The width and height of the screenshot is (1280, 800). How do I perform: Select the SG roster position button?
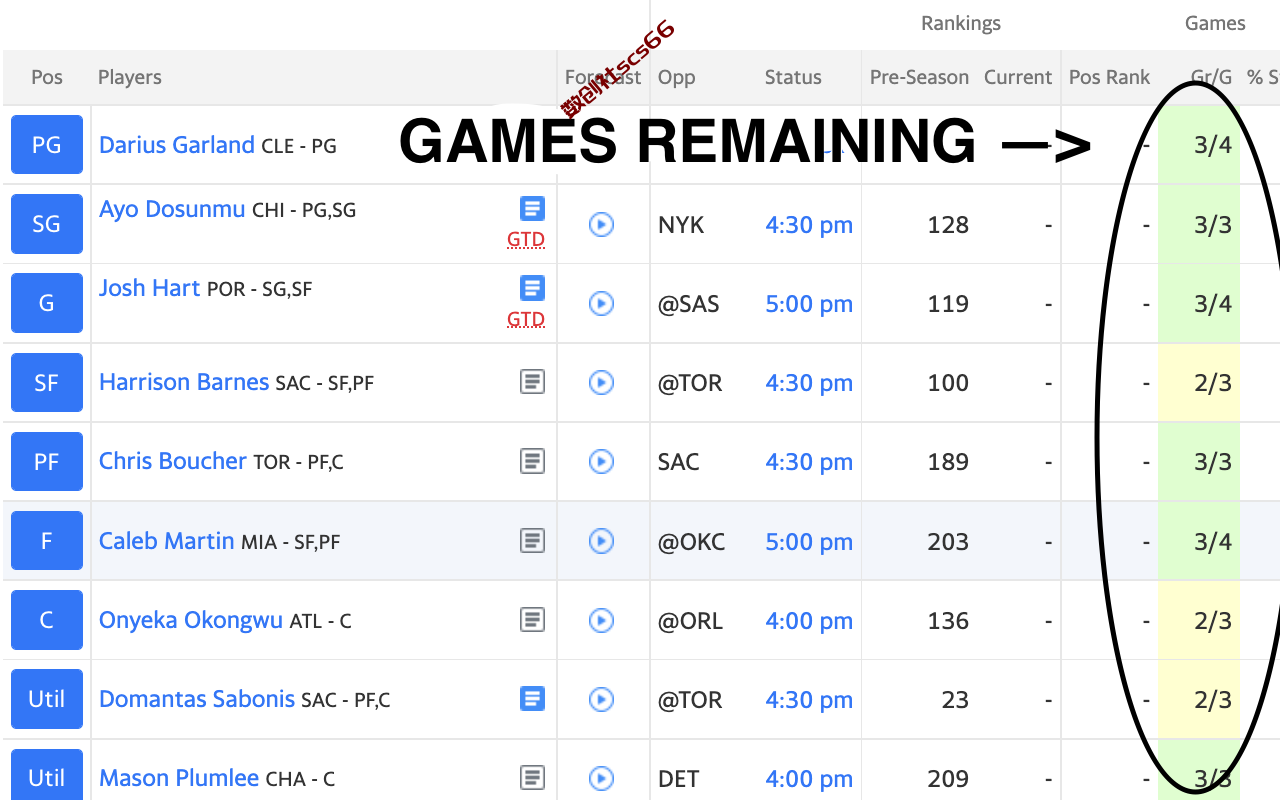tap(47, 224)
